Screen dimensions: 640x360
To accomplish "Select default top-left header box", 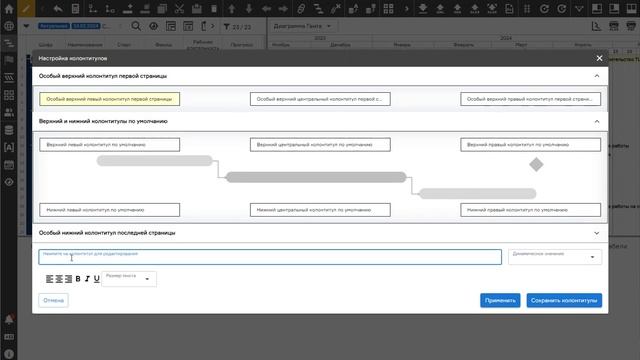I will click(x=109, y=145).
